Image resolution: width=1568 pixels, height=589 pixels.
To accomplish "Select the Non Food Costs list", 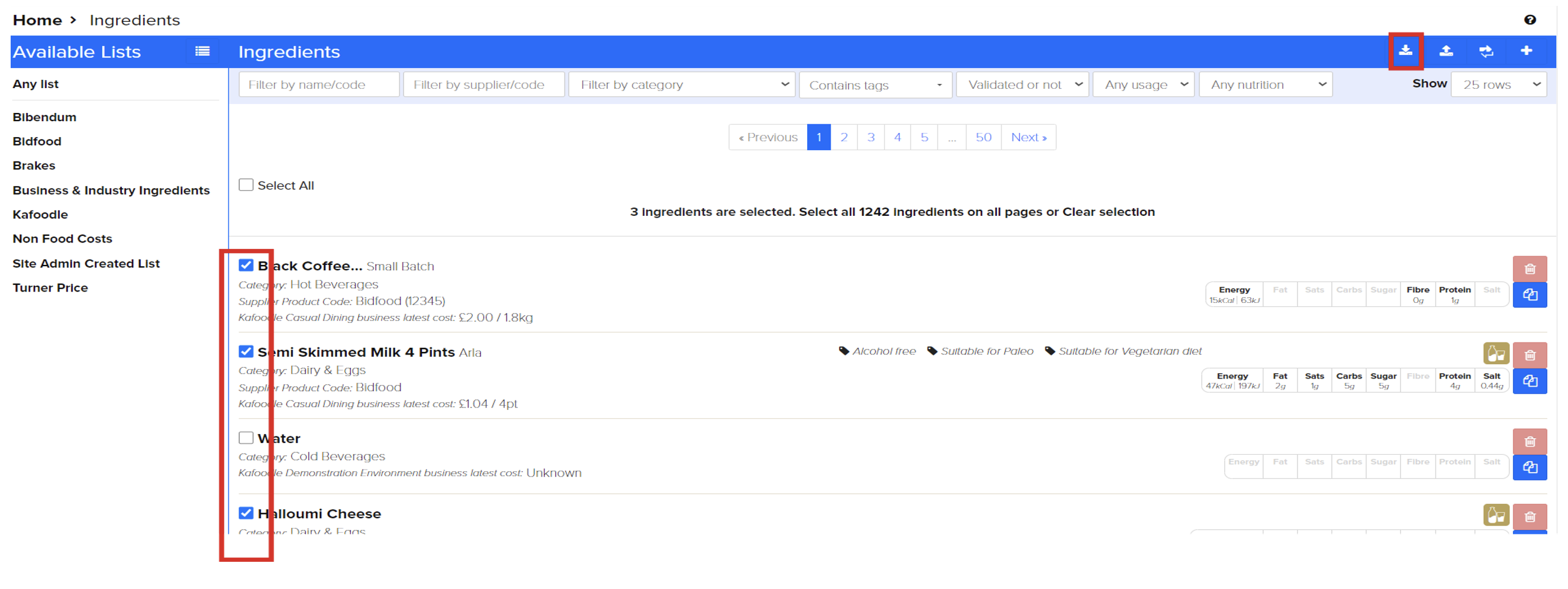I will [63, 239].
